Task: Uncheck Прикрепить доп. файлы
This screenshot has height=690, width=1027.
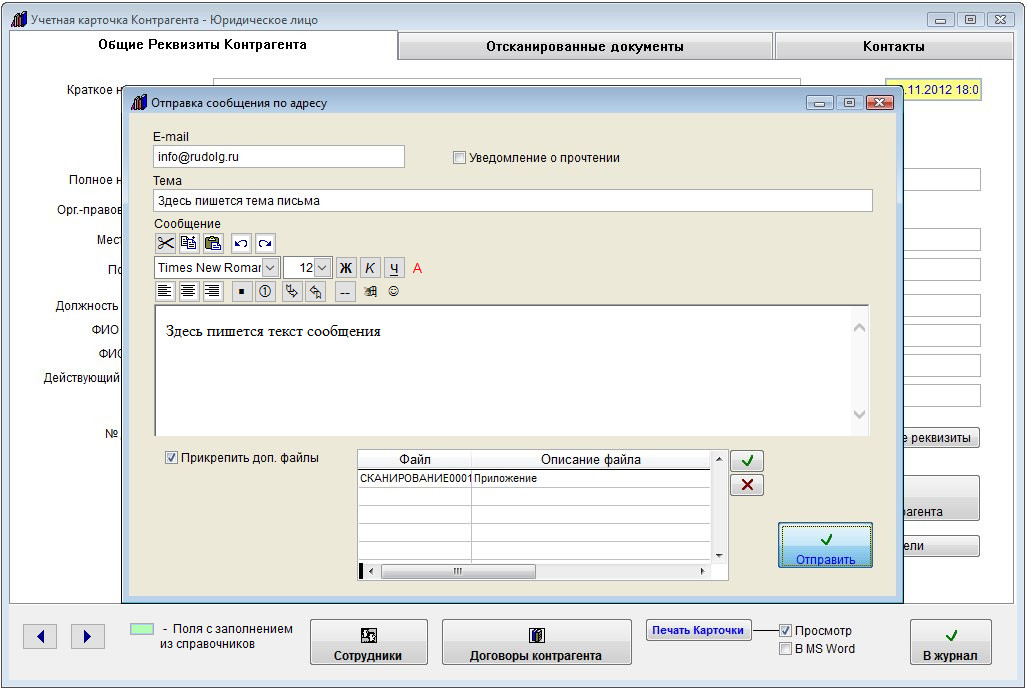Action: point(172,458)
